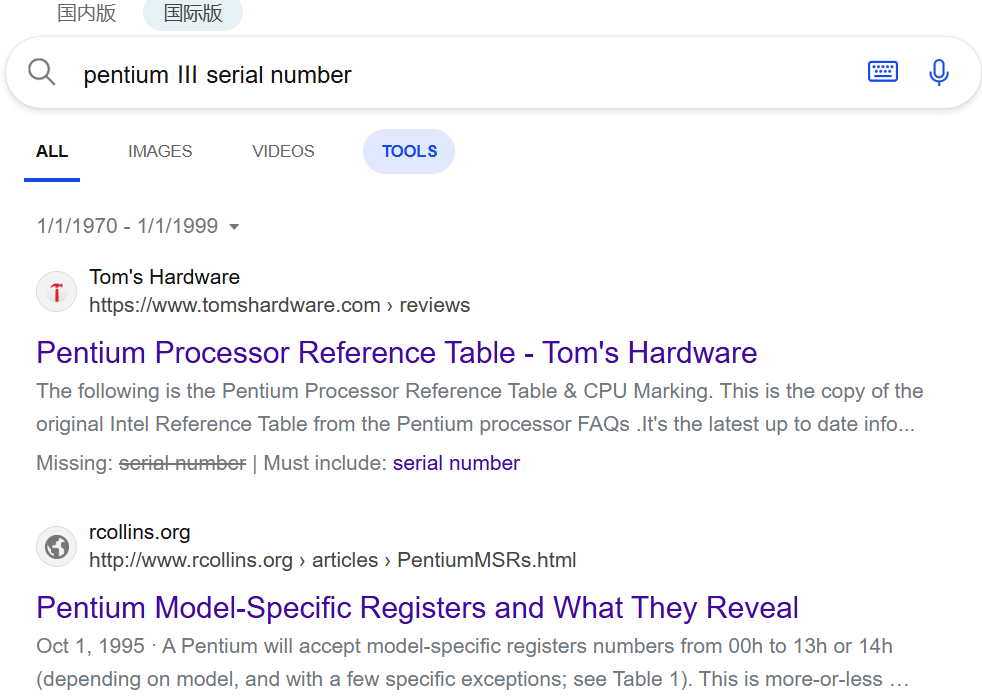Select the 国际版 search mode

point(193,13)
